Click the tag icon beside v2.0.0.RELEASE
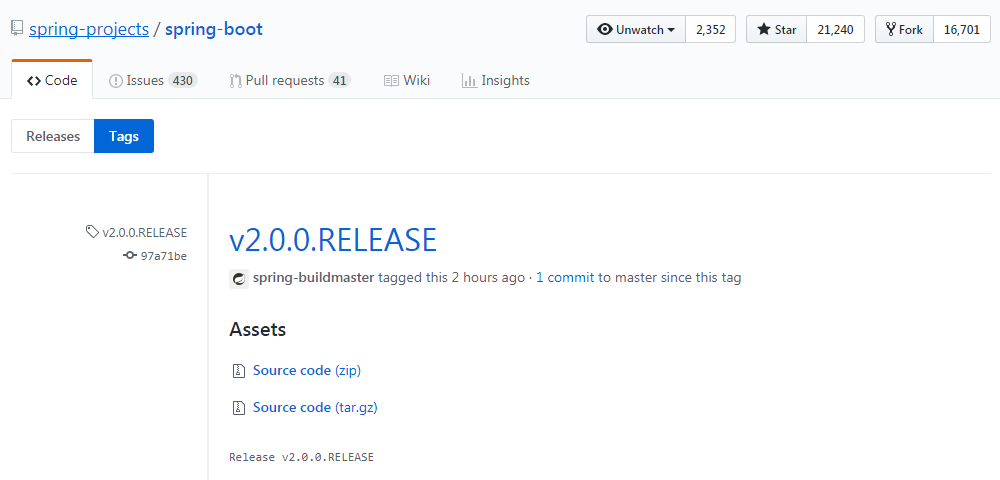Viewport: 1000px width, 480px height. point(93,232)
